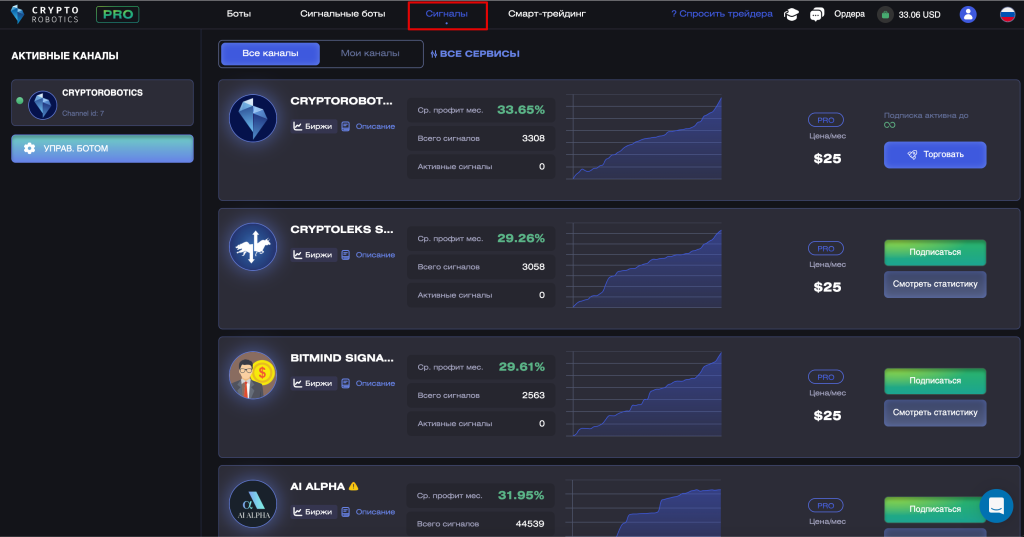Open the "Сигналы" tab in the top menu
Viewport: 1024px width, 537px height.
(447, 14)
